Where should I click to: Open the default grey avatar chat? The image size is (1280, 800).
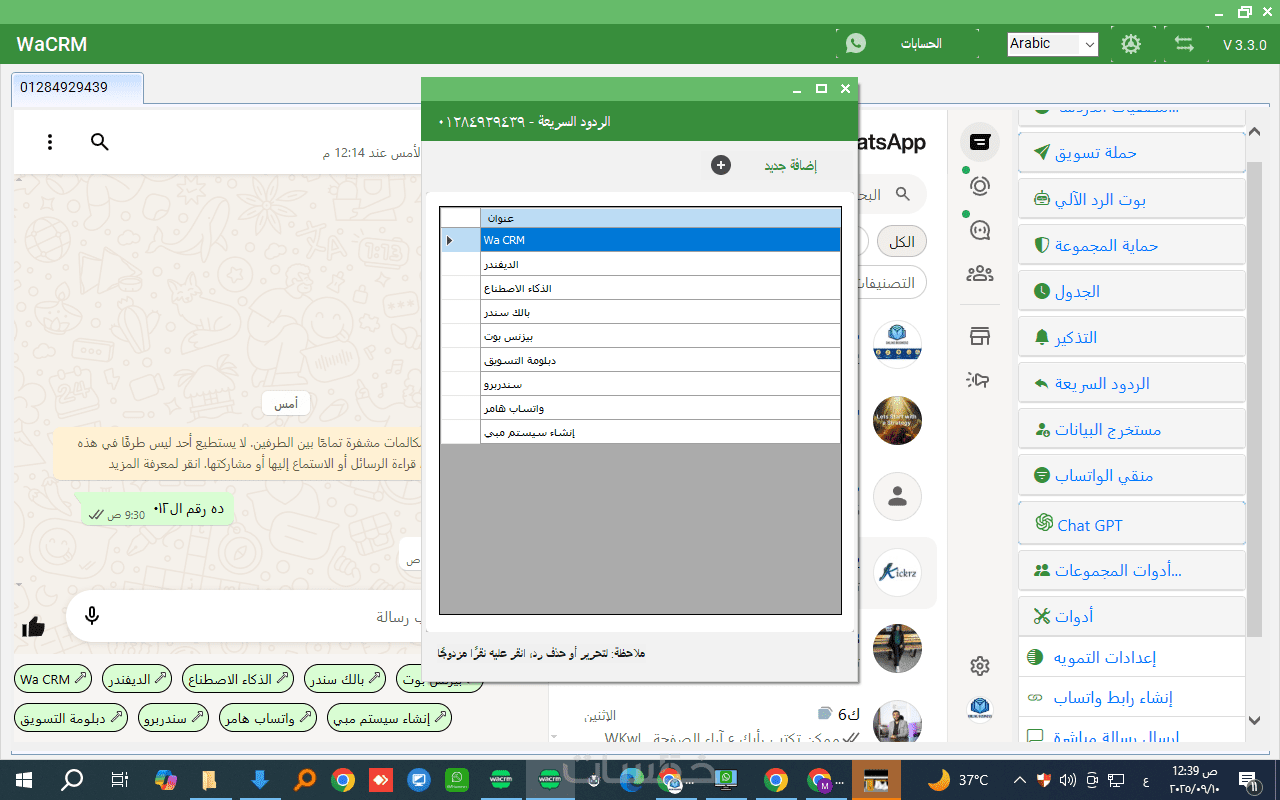897,495
